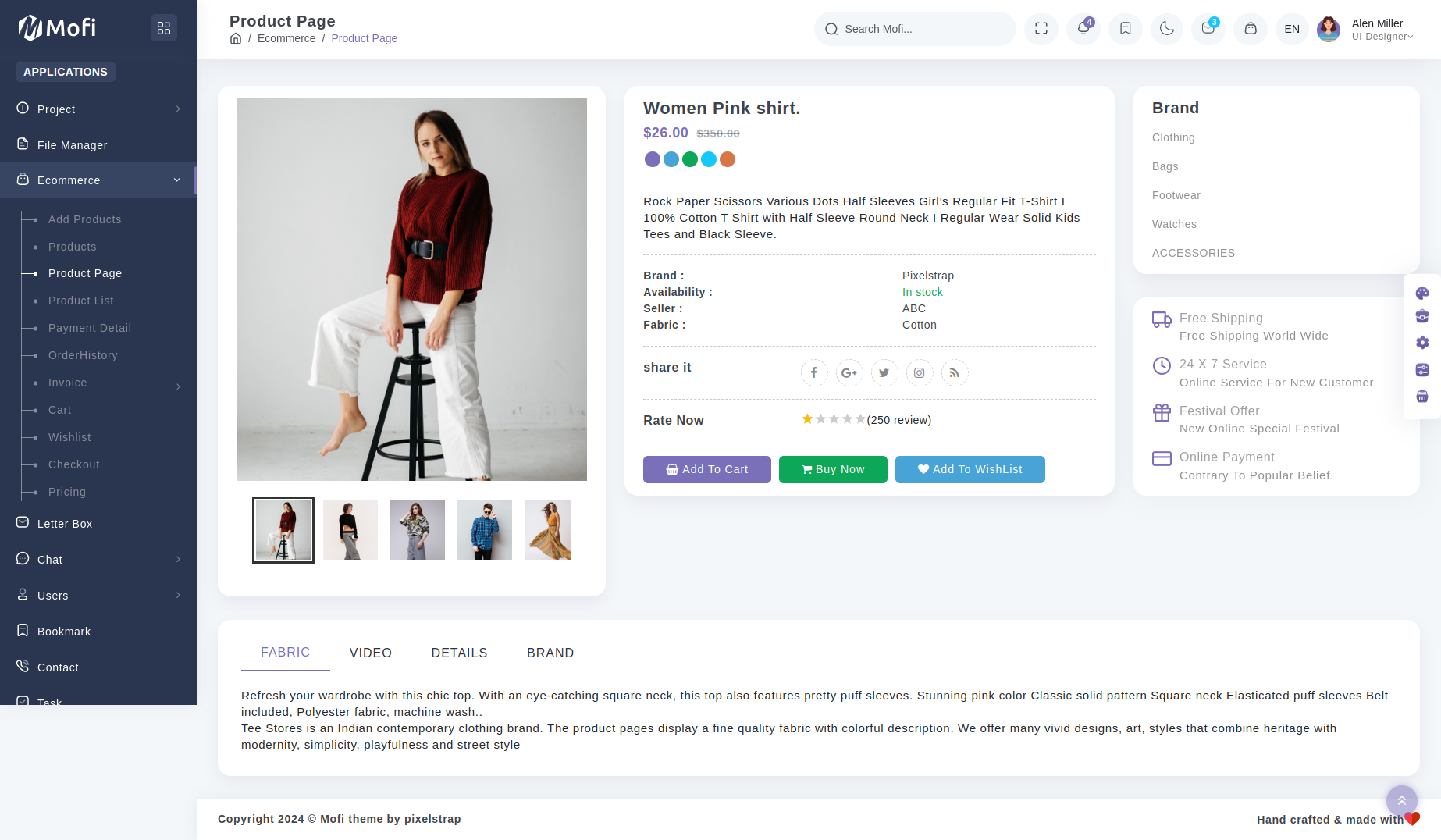
Task: Share product on Facebook
Action: 814,373
